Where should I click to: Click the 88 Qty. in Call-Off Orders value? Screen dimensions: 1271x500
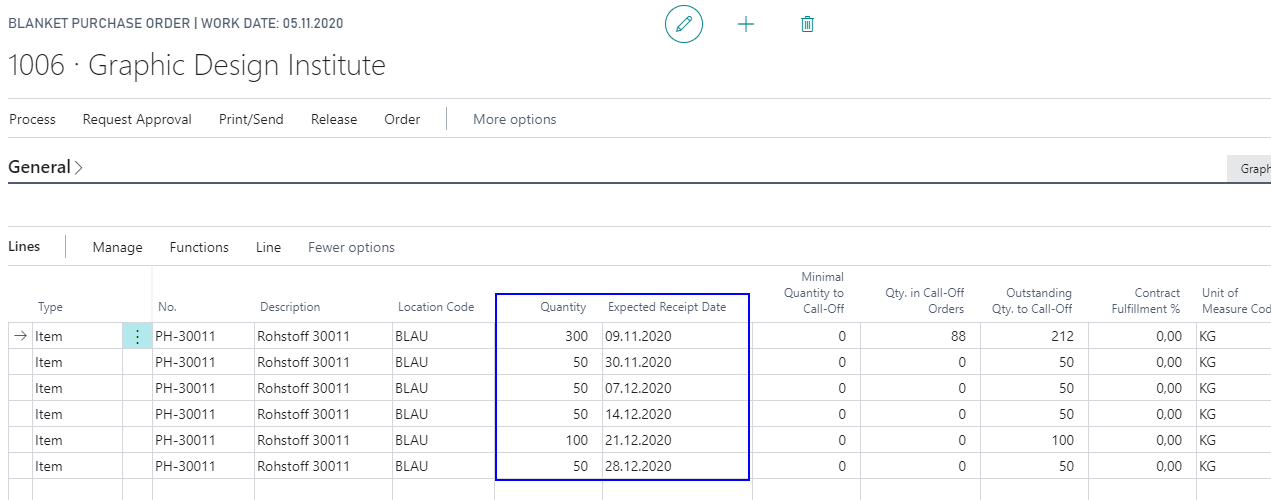pos(958,336)
